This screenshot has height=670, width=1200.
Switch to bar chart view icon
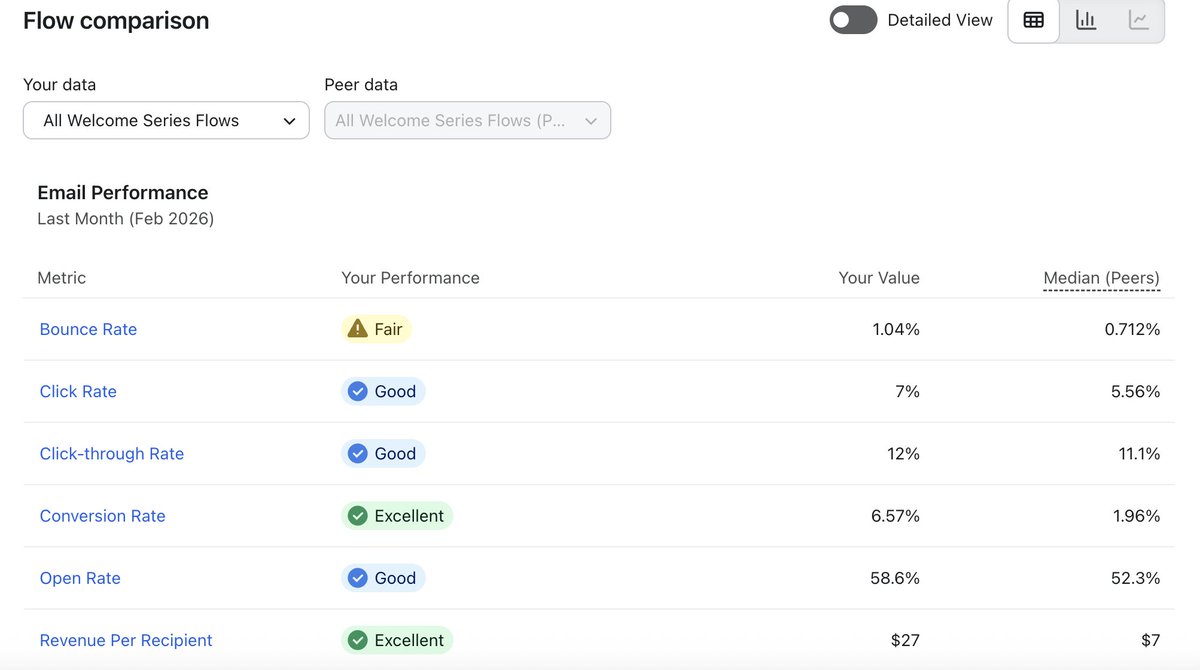[x=1086, y=20]
